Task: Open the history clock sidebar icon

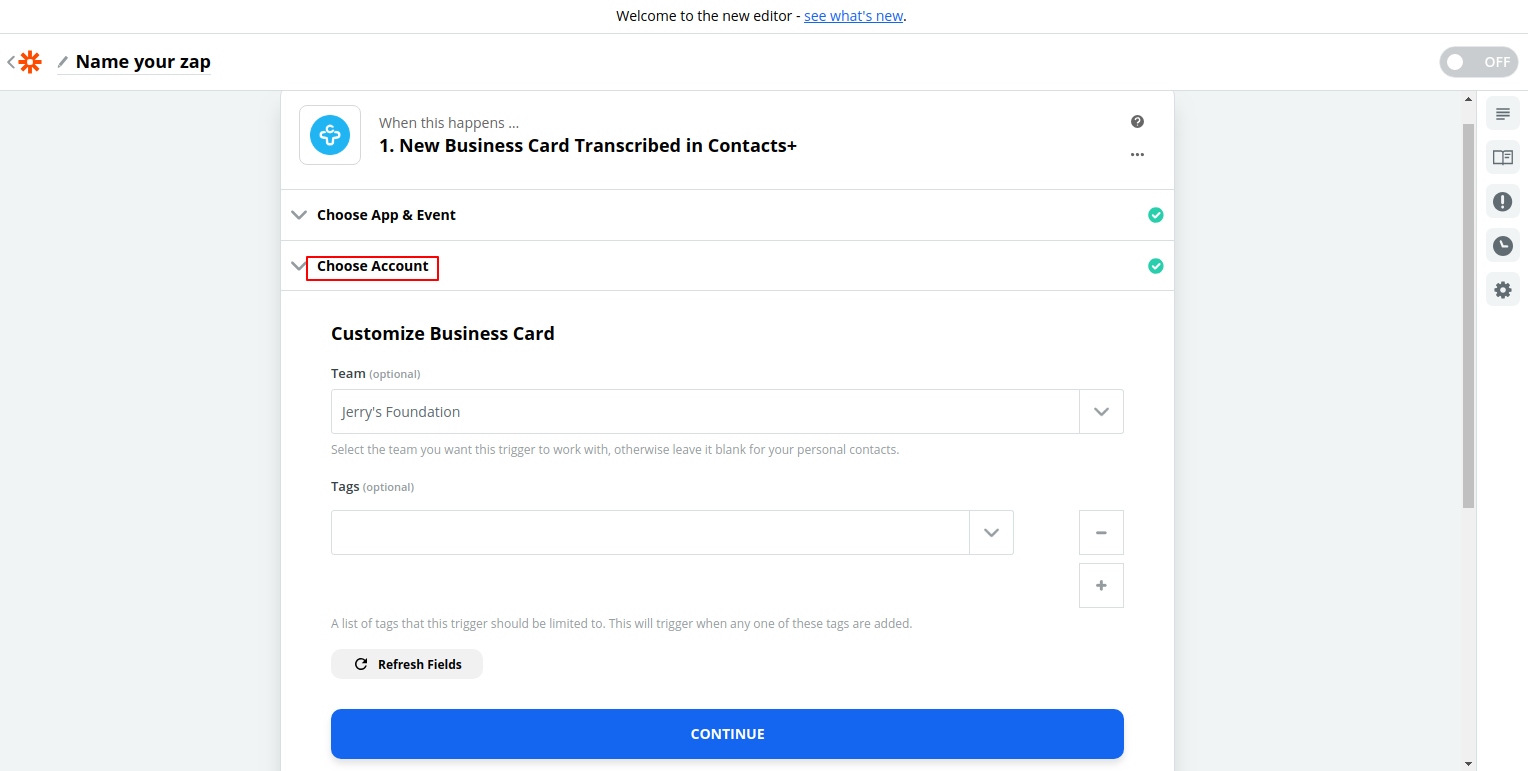Action: (1502, 246)
